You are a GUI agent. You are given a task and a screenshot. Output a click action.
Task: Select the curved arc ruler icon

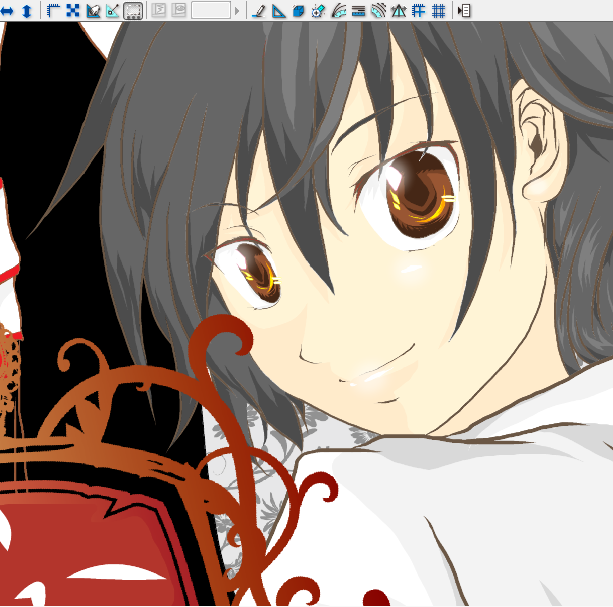(339, 11)
